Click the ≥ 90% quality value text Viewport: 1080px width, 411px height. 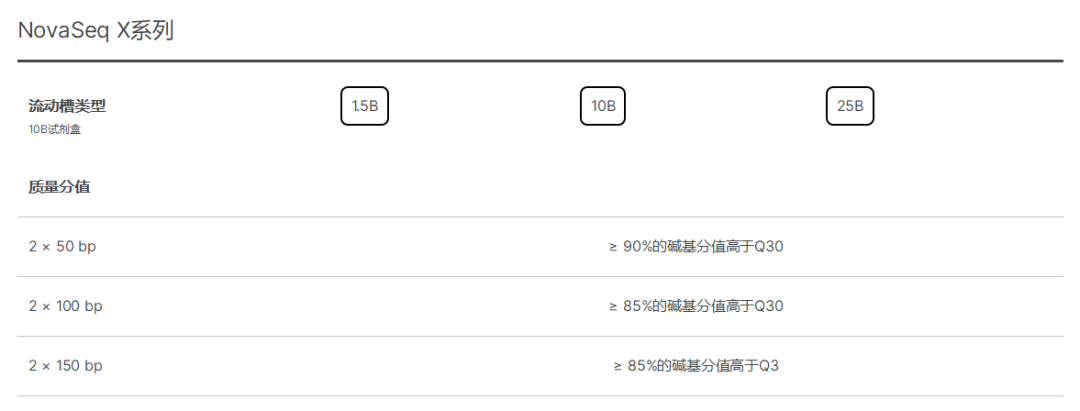point(695,246)
